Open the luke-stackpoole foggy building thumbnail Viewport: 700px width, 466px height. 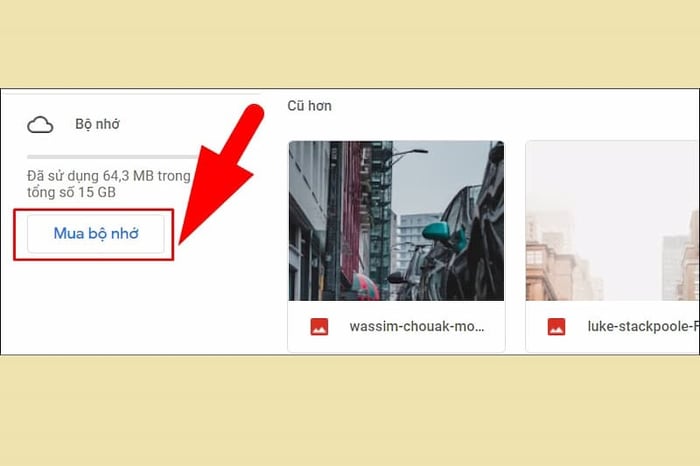point(612,221)
